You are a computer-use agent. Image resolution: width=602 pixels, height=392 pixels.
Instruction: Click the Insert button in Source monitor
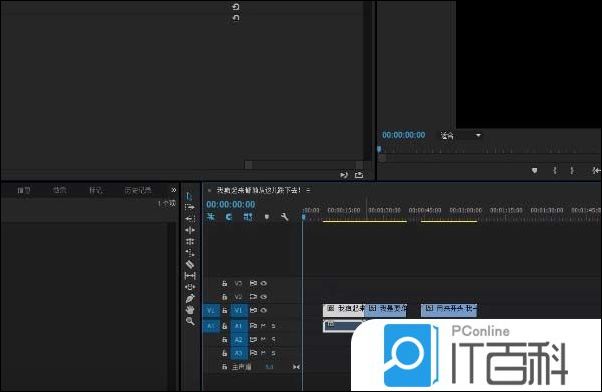(344, 175)
